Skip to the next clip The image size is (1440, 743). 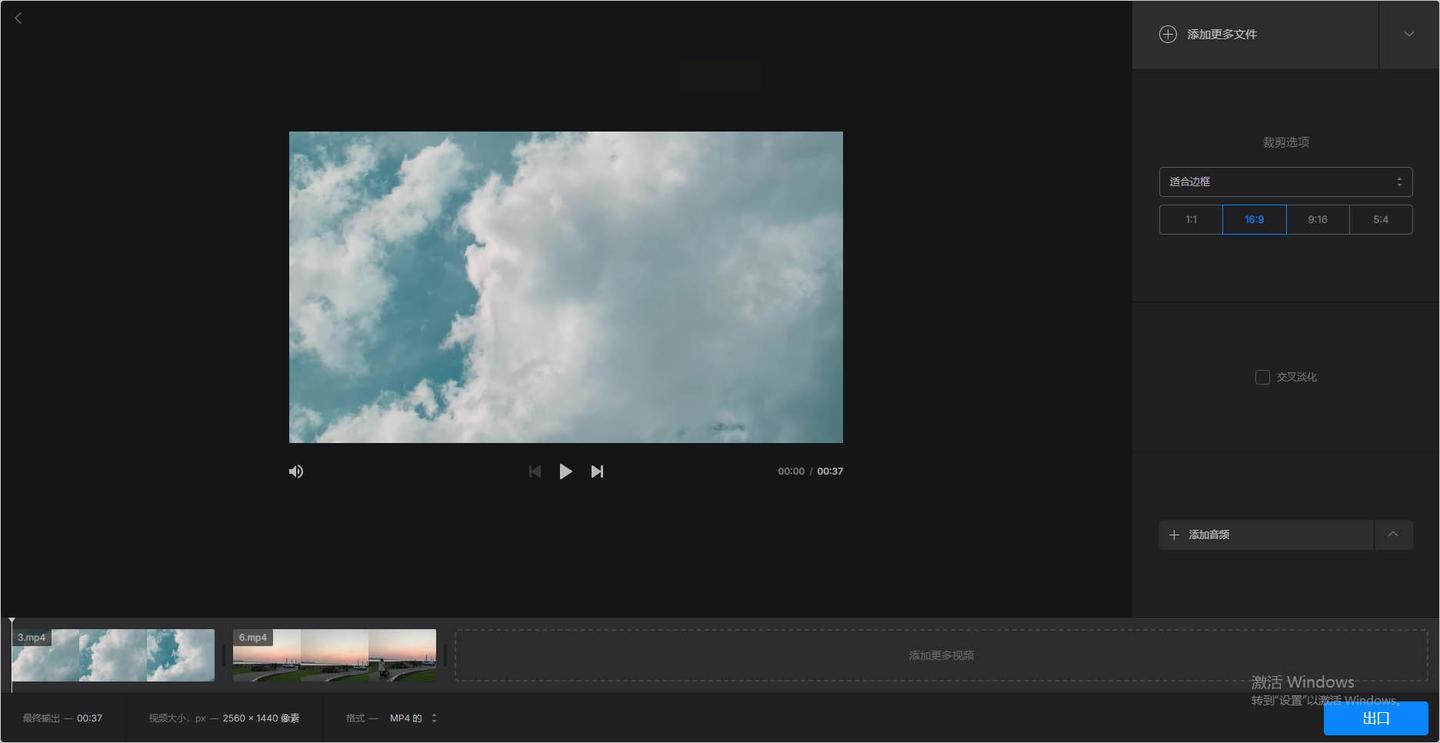coord(597,471)
